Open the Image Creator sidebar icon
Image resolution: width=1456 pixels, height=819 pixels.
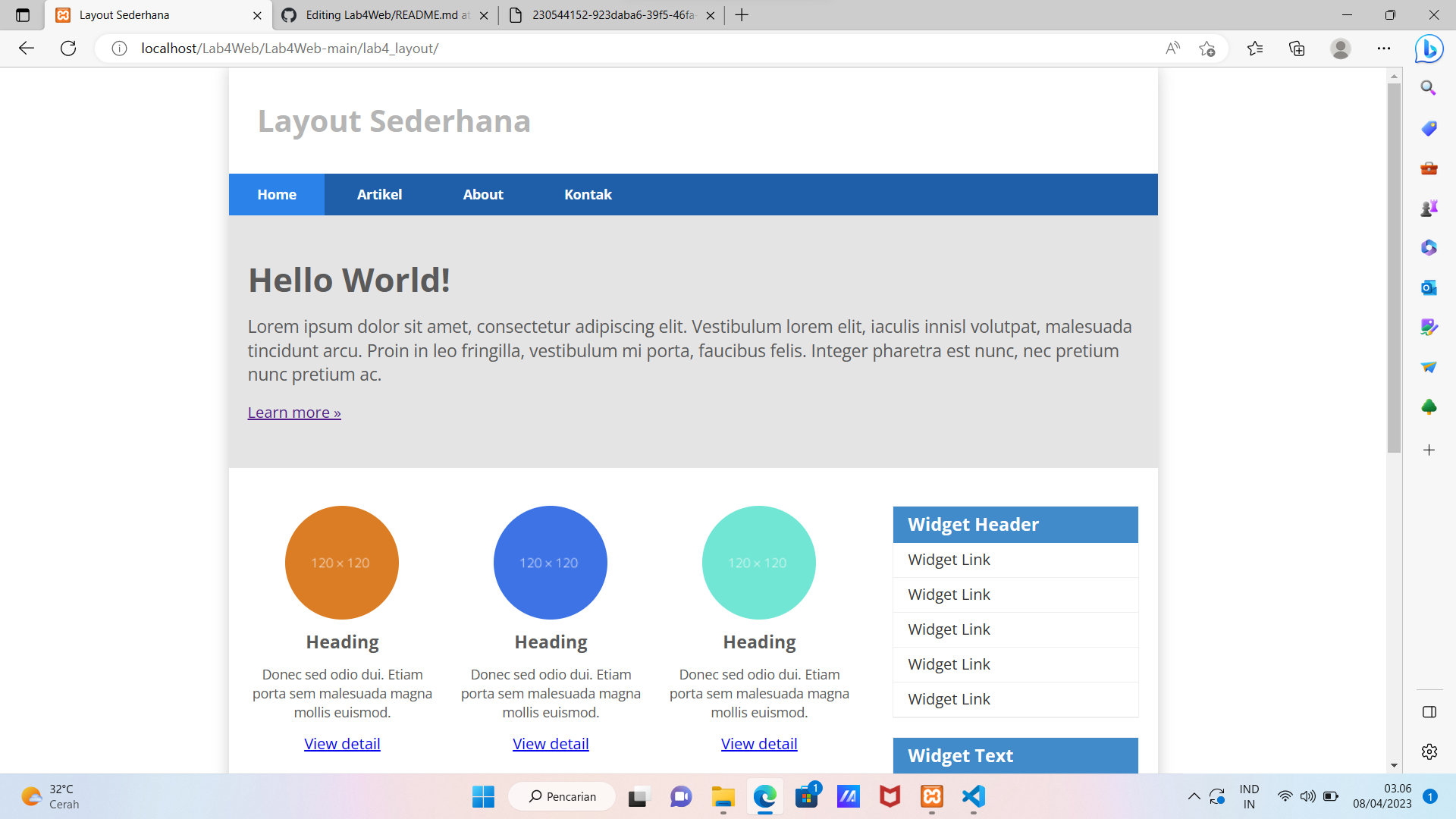[x=1429, y=328]
